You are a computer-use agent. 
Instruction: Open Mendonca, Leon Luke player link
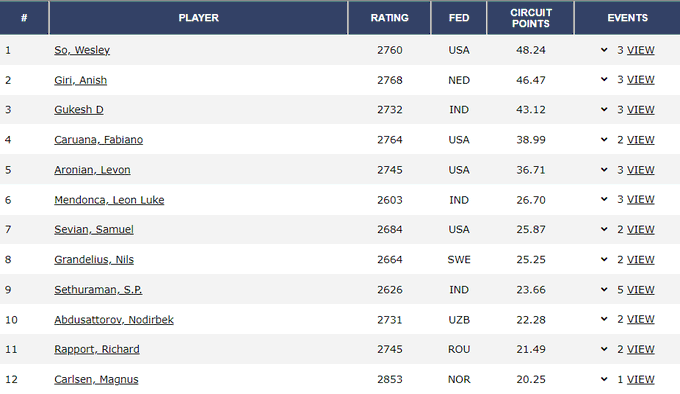[x=109, y=200]
